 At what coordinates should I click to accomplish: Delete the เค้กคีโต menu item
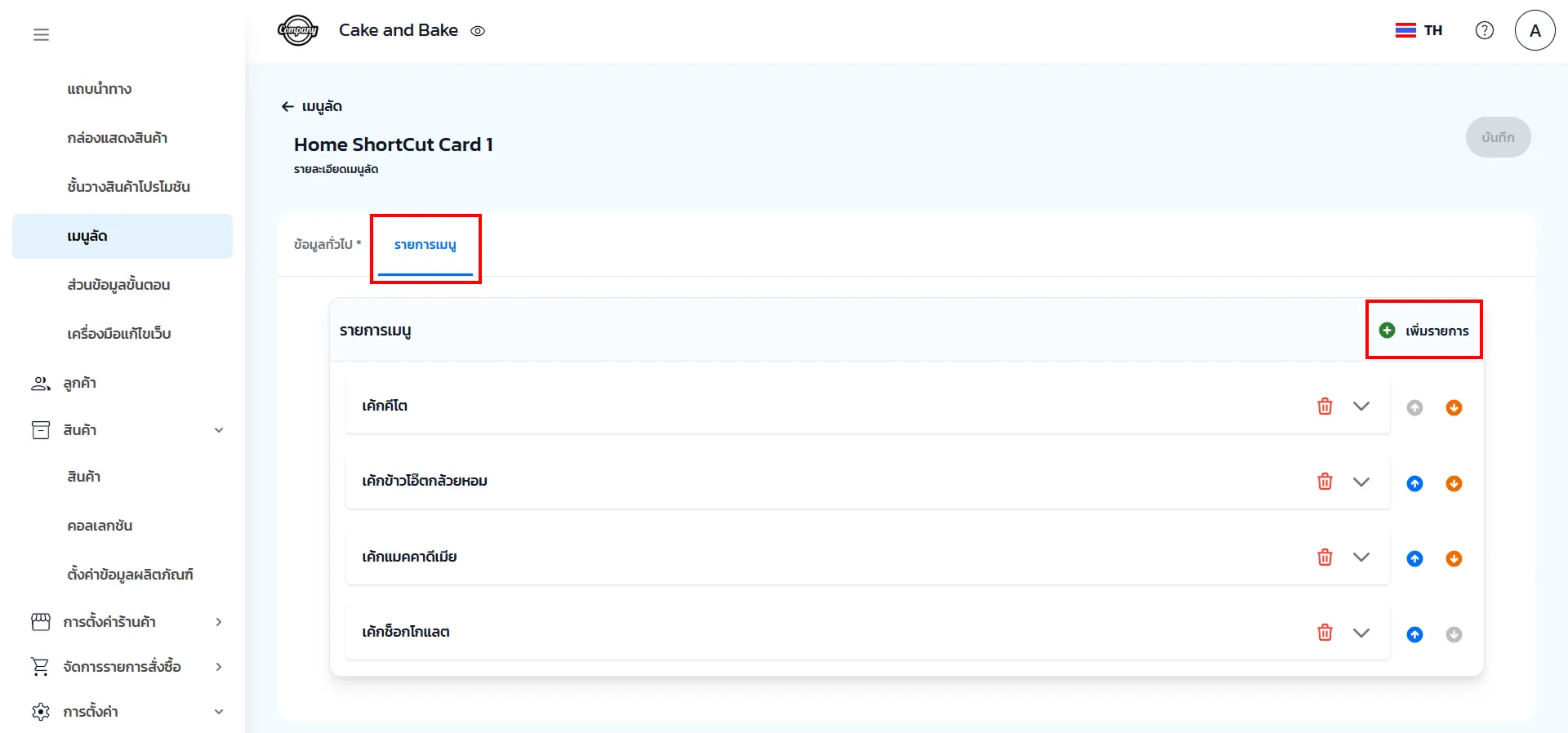point(1325,406)
